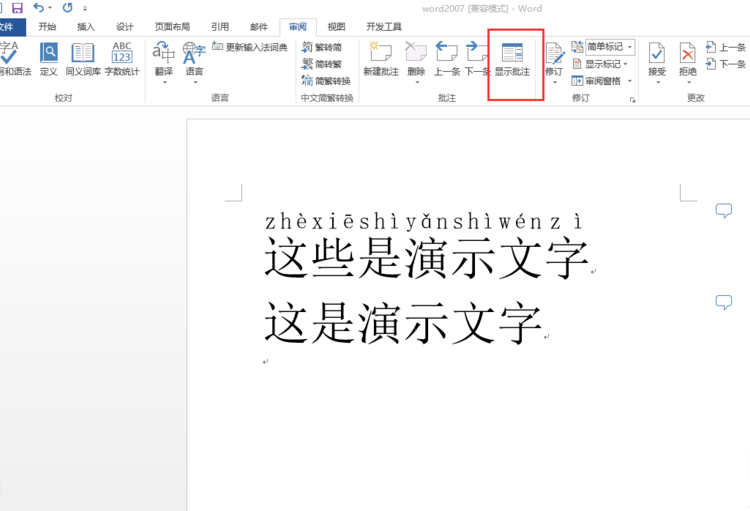750x511 pixels.
Task: Switch to the 视图 tab
Action: (x=336, y=27)
